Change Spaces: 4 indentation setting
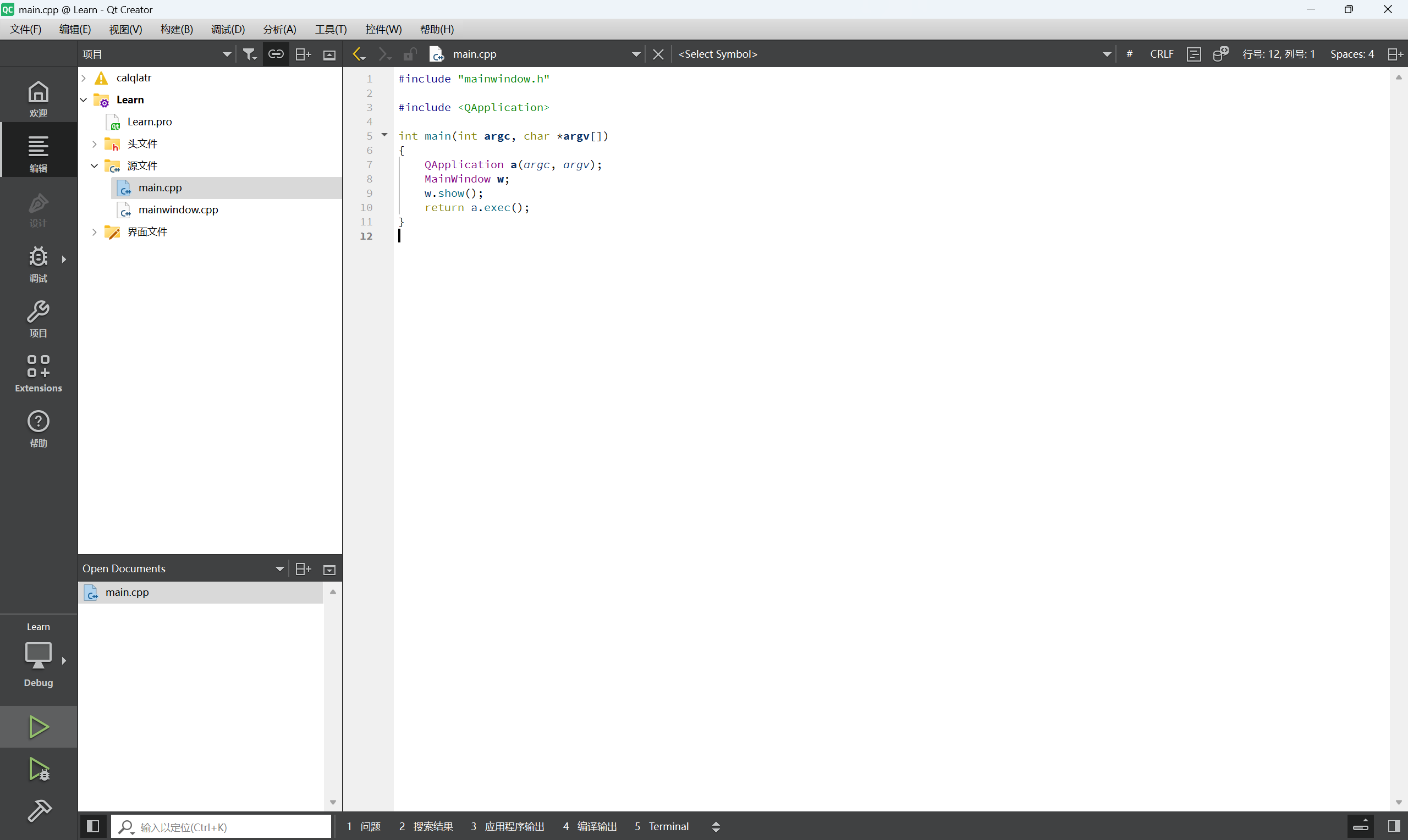Screen dimensions: 1408x840 tap(1352, 54)
